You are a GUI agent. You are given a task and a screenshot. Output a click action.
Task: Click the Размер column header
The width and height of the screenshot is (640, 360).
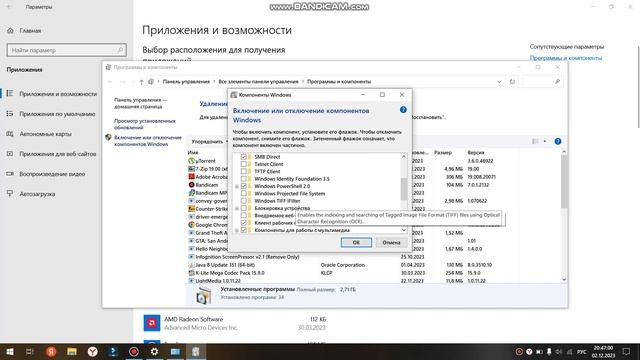click(443, 153)
